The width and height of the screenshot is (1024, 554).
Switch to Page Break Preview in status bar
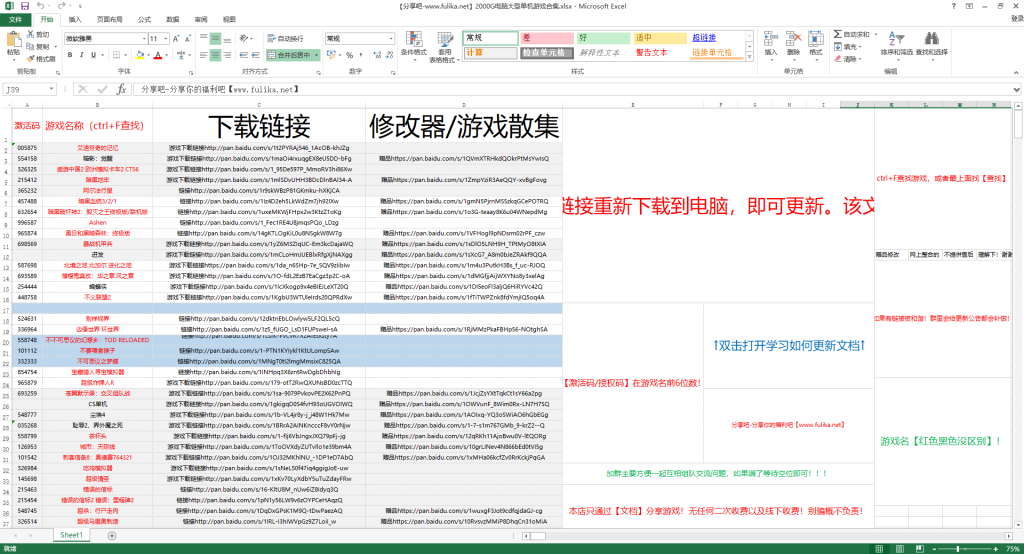coord(920,549)
